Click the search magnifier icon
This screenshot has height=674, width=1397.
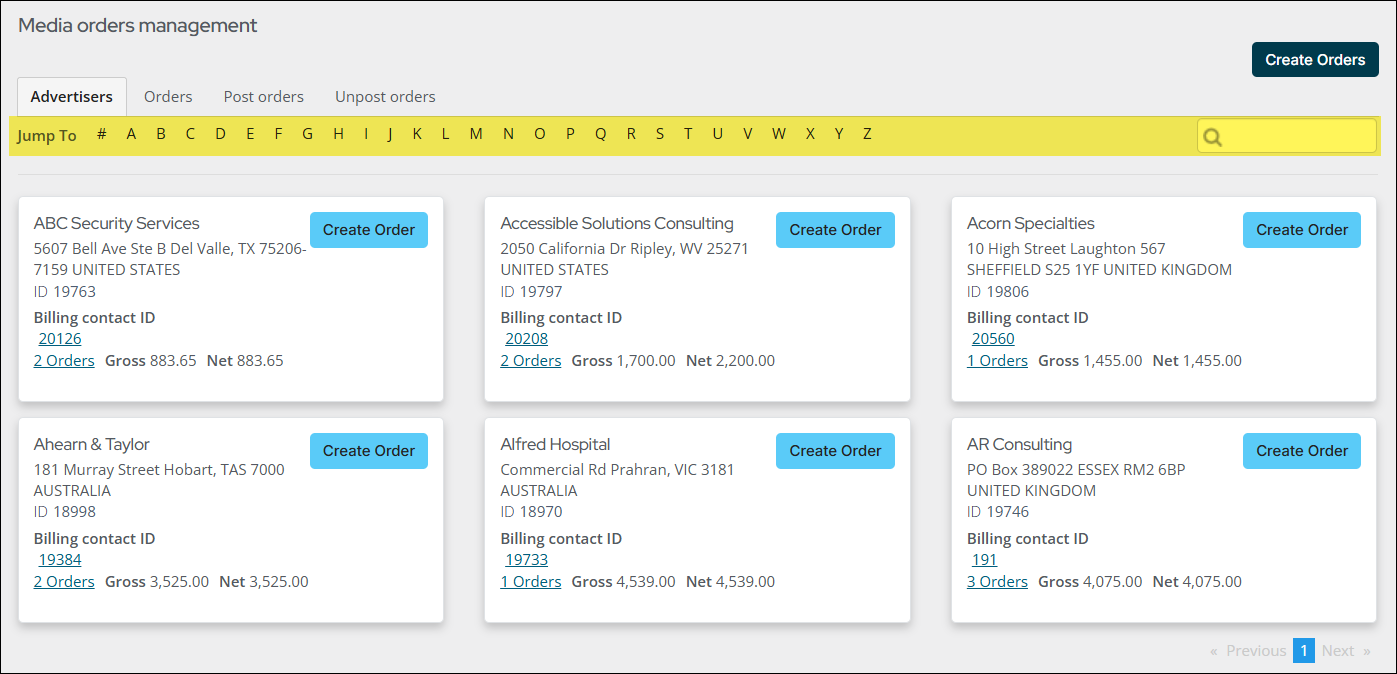coord(1213,137)
